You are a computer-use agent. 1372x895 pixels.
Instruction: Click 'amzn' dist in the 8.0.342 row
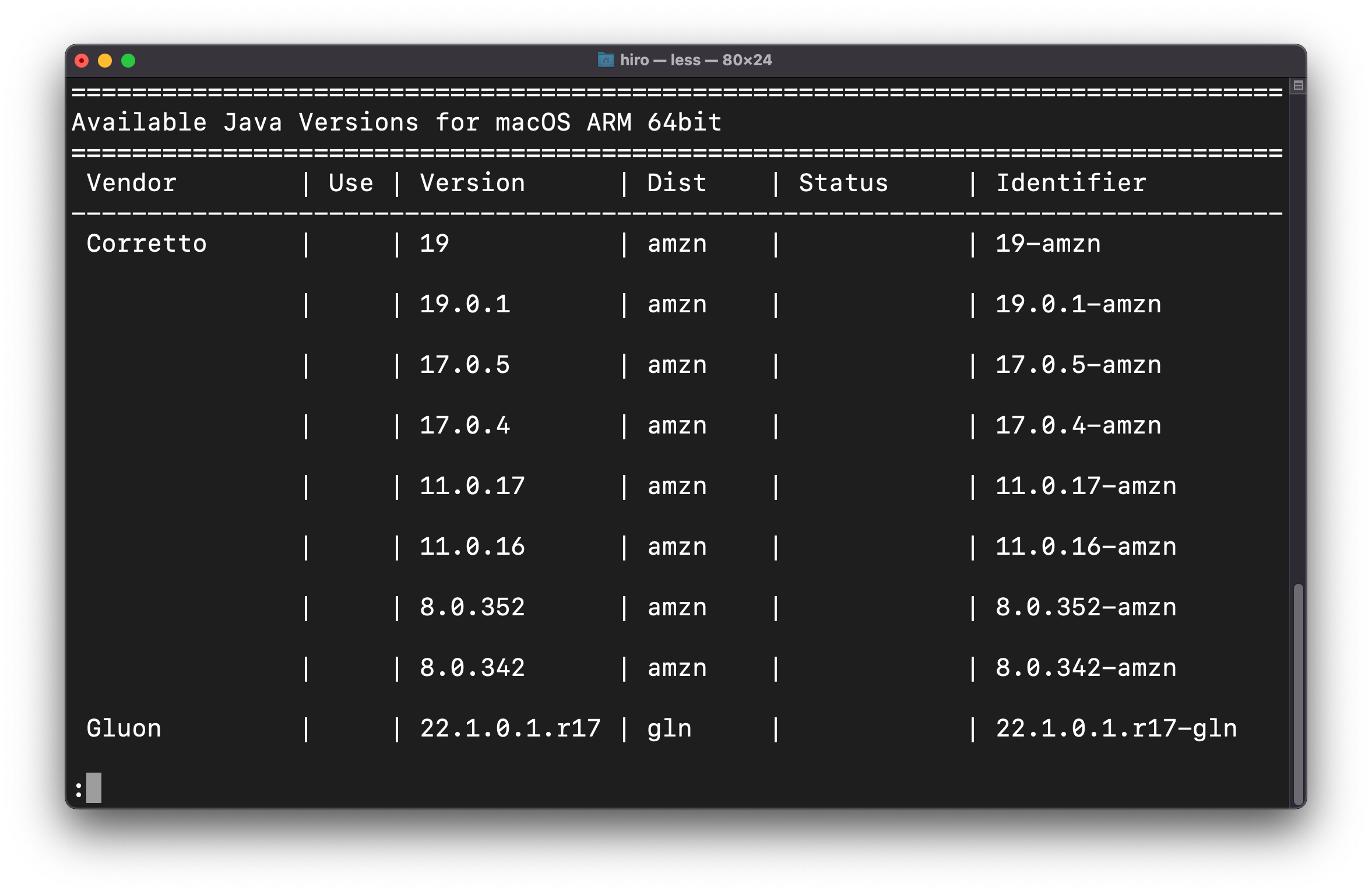click(677, 669)
